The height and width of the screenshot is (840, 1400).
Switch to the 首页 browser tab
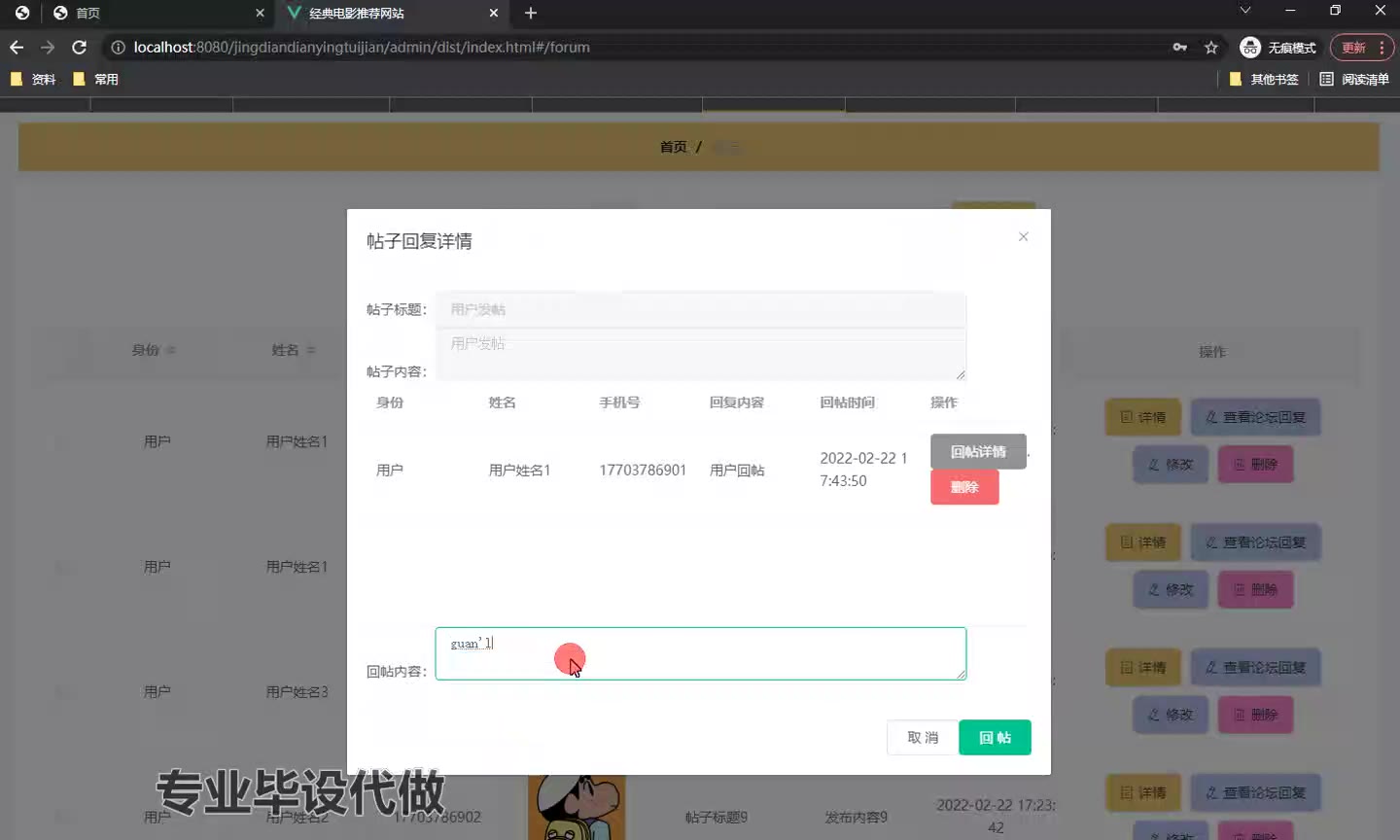(156, 14)
